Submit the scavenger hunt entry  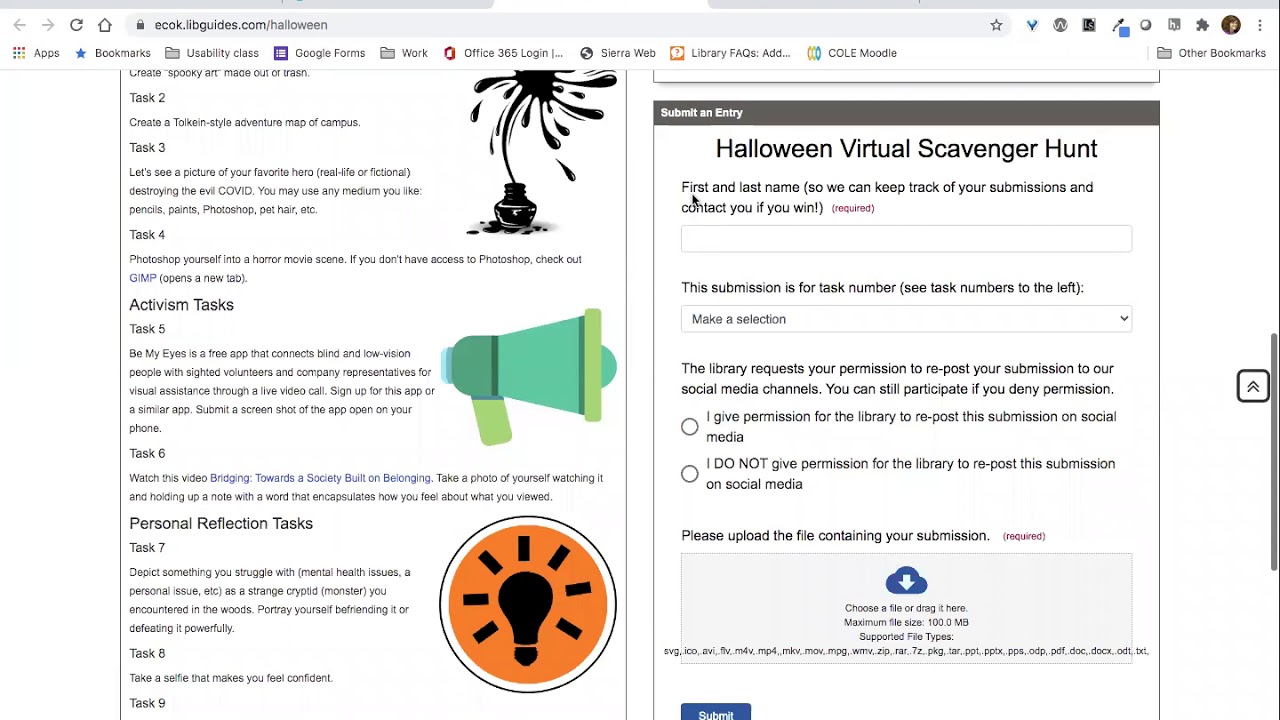(716, 713)
